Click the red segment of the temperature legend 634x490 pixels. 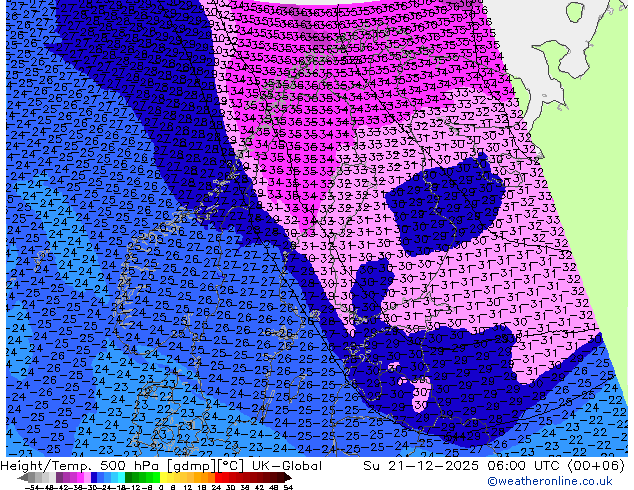218,478
